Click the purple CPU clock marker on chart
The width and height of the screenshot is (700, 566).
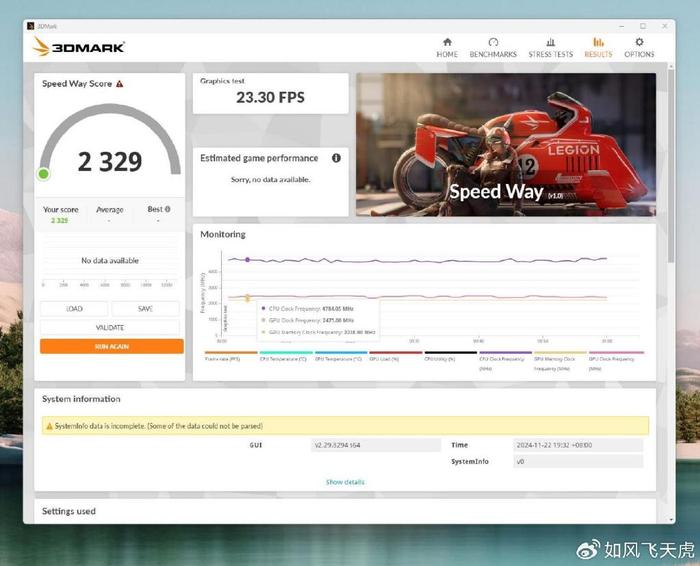[248, 260]
